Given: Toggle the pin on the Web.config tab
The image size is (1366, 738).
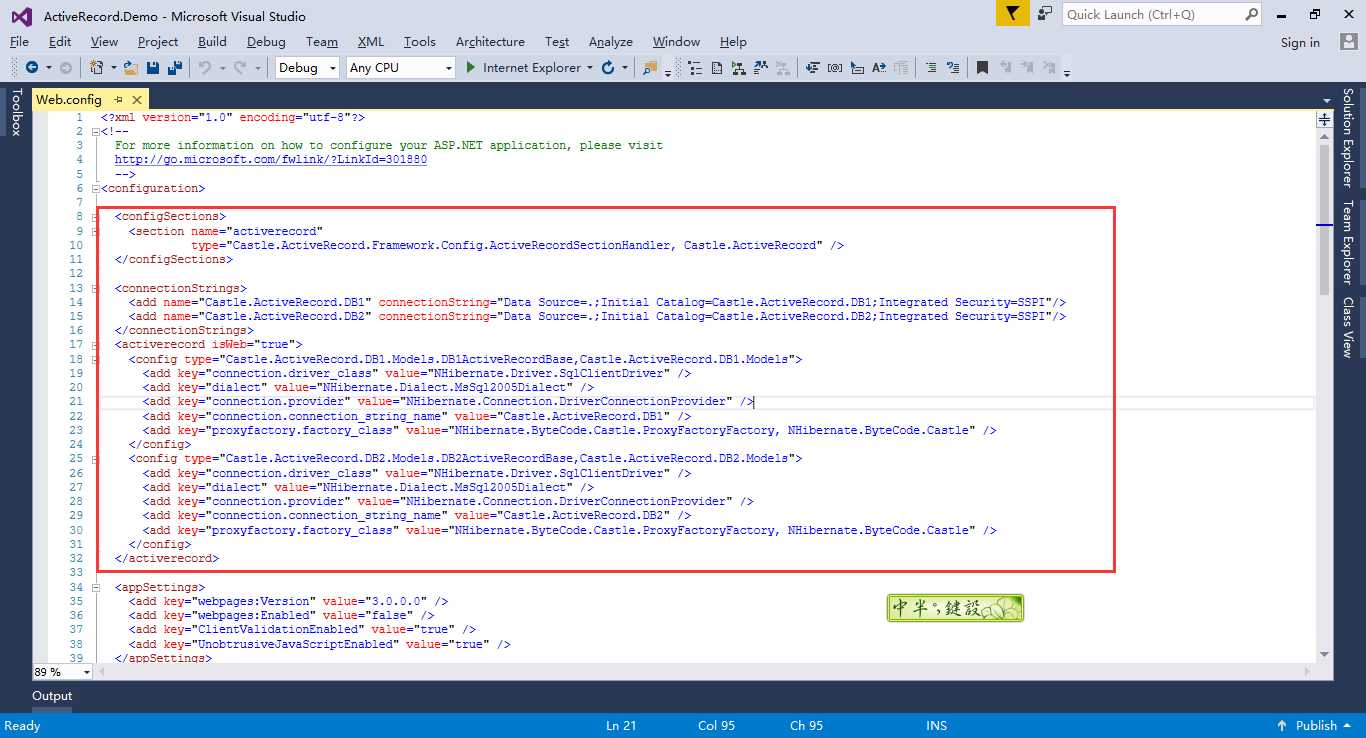Looking at the screenshot, I should point(118,99).
